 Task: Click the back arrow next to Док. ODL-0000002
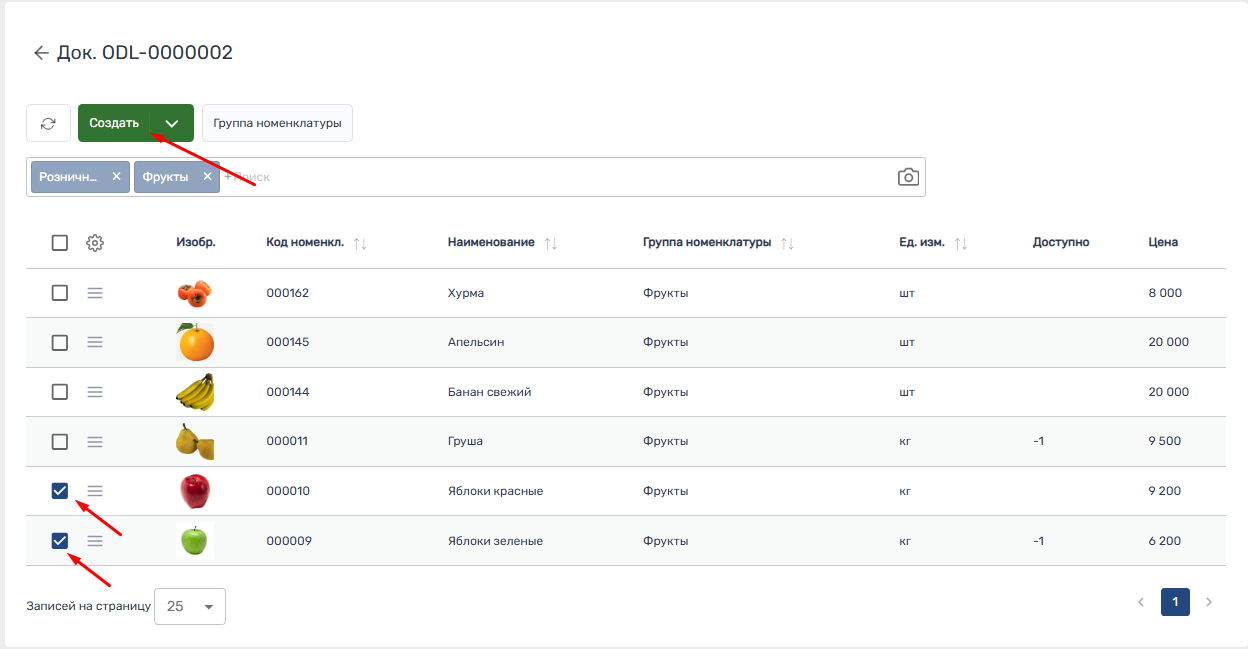coord(40,53)
